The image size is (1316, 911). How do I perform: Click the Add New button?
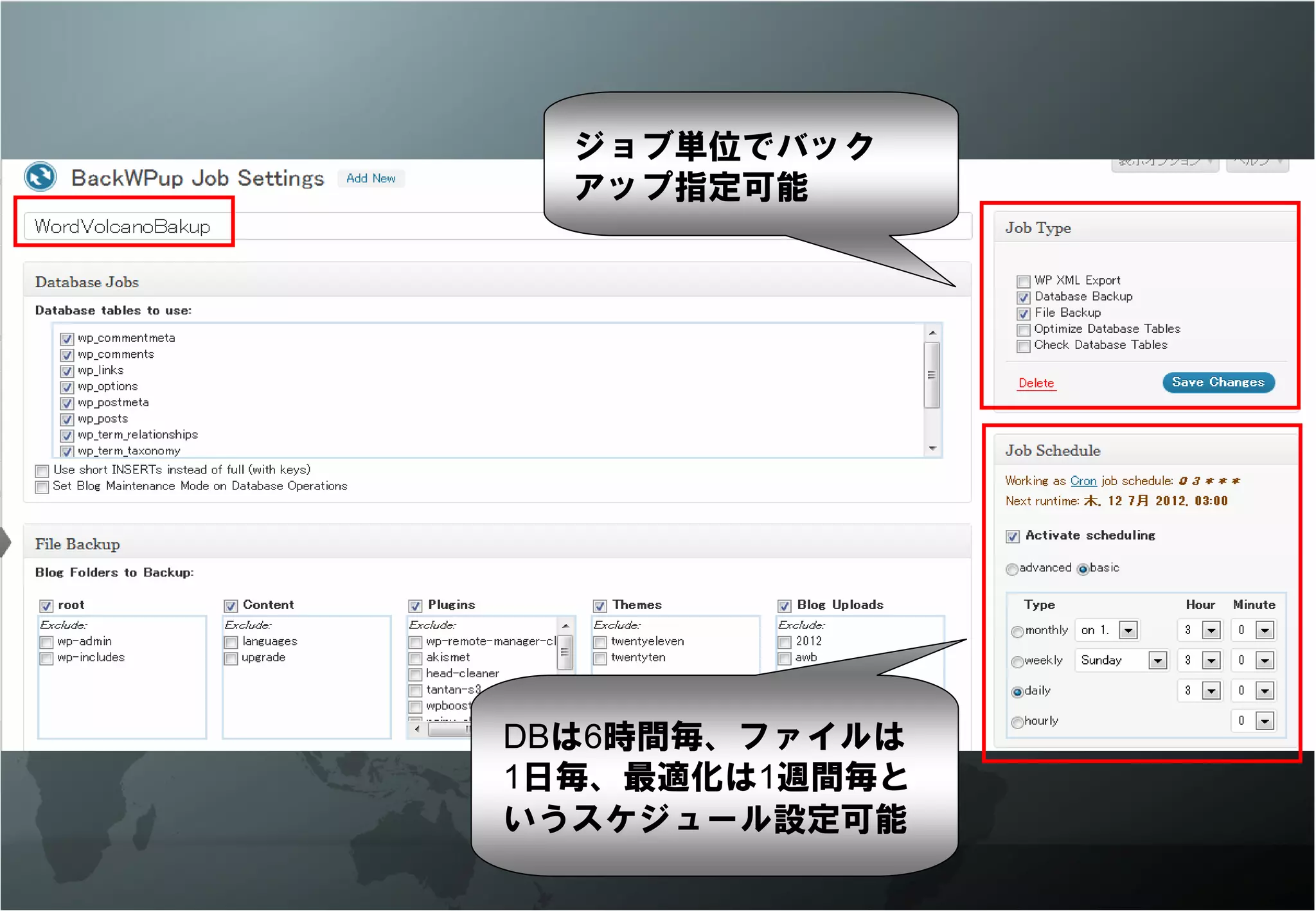click(x=371, y=178)
